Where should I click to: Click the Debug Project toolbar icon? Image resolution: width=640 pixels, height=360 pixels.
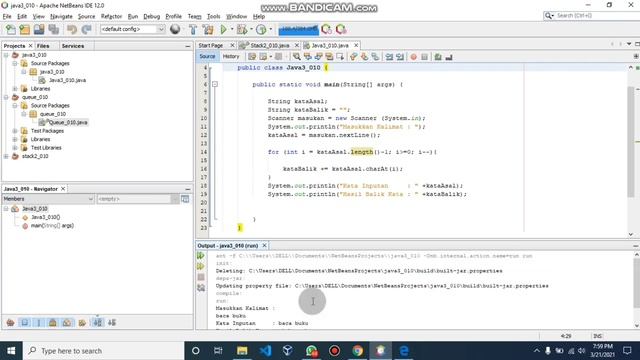(x=242, y=29)
